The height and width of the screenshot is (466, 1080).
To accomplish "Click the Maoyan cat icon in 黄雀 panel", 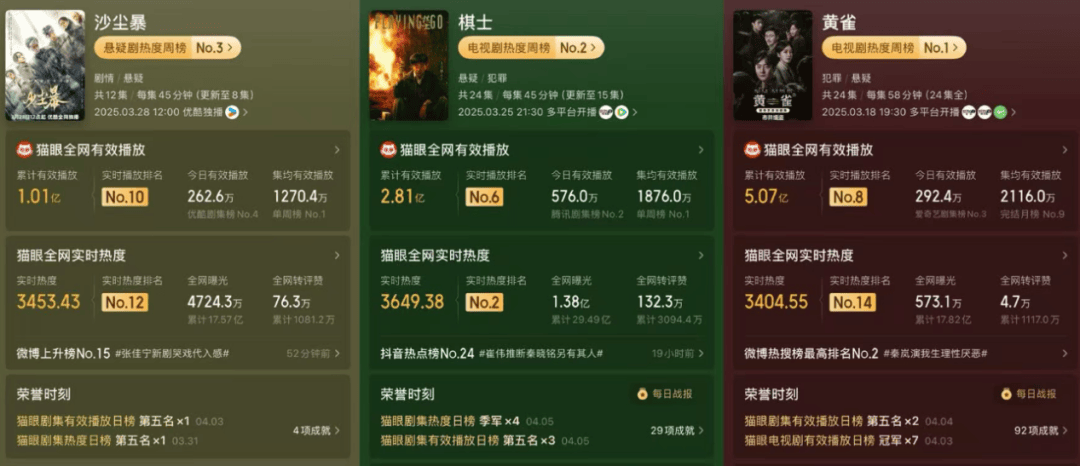I will (753, 150).
